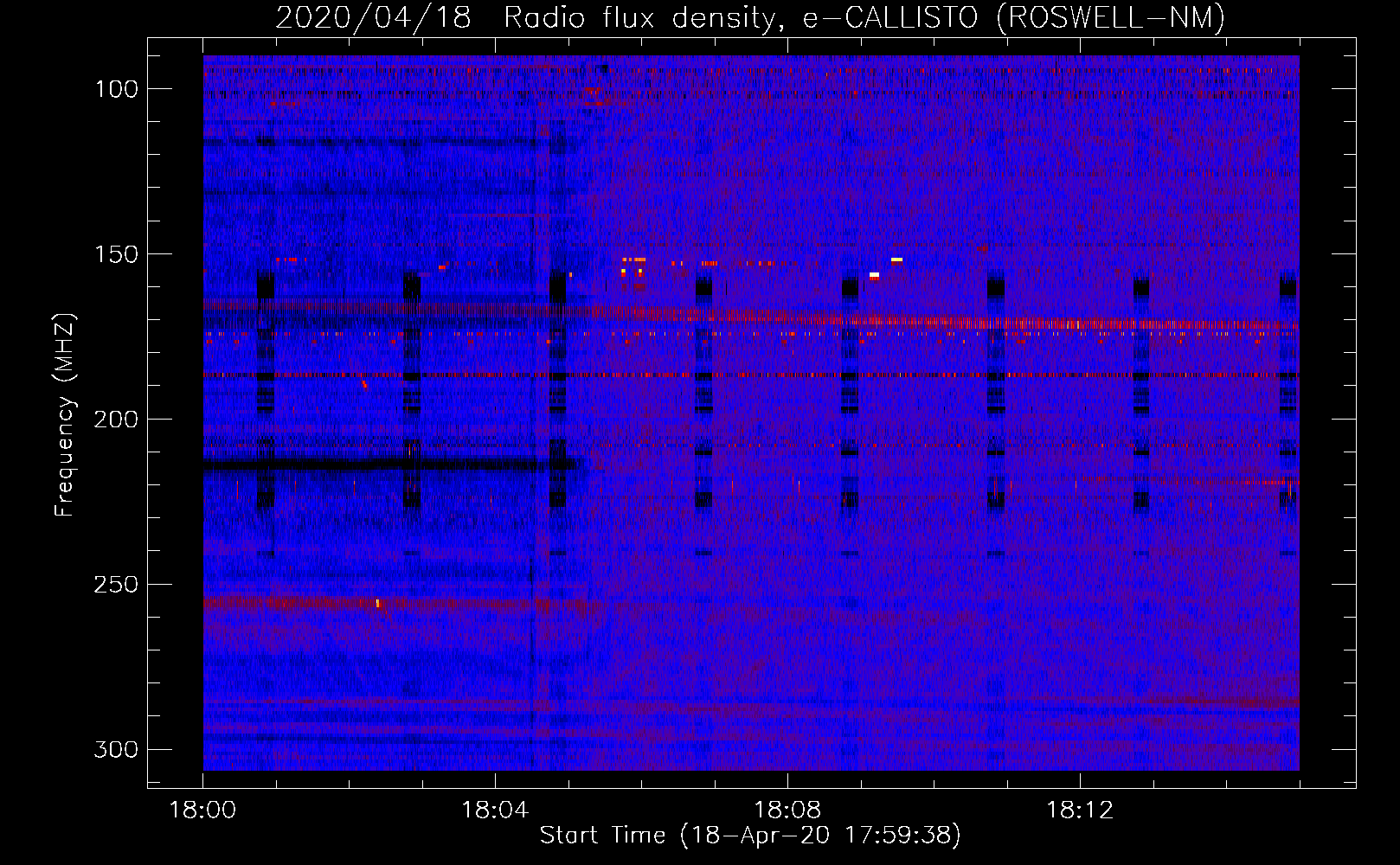The width and height of the screenshot is (1400, 865).
Task: Click the "18:00" time tick label
Action: 203,811
